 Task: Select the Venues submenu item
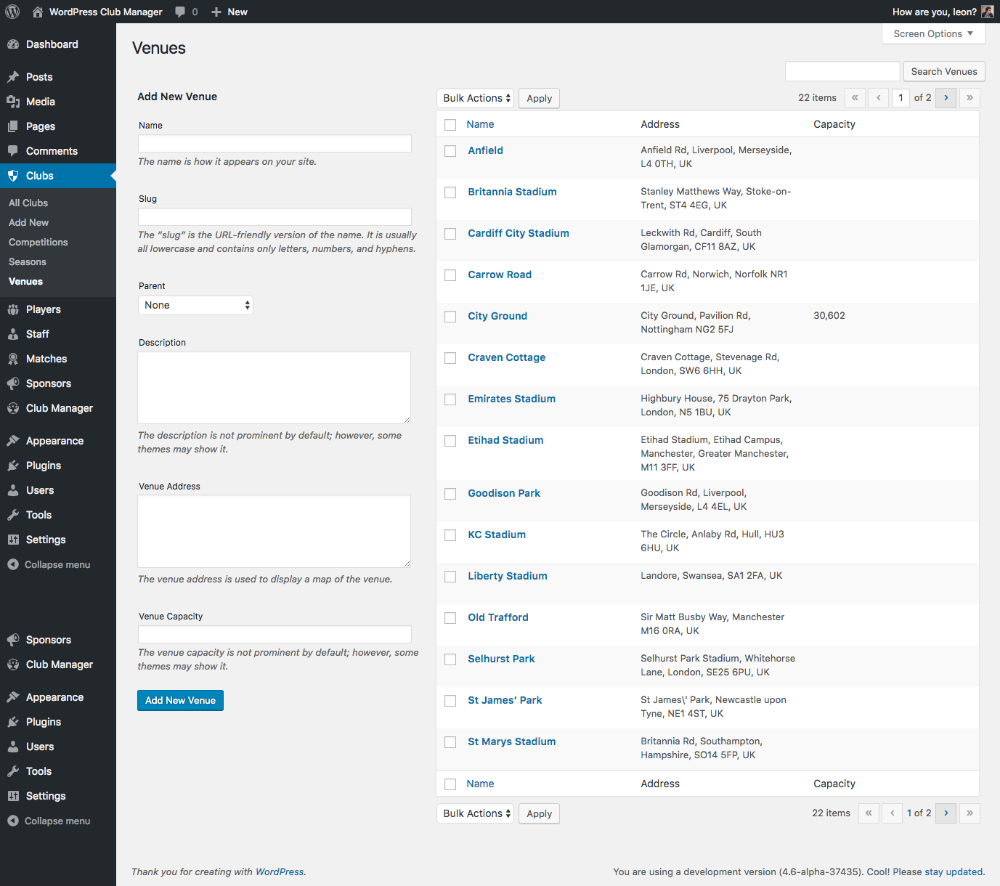pos(26,281)
